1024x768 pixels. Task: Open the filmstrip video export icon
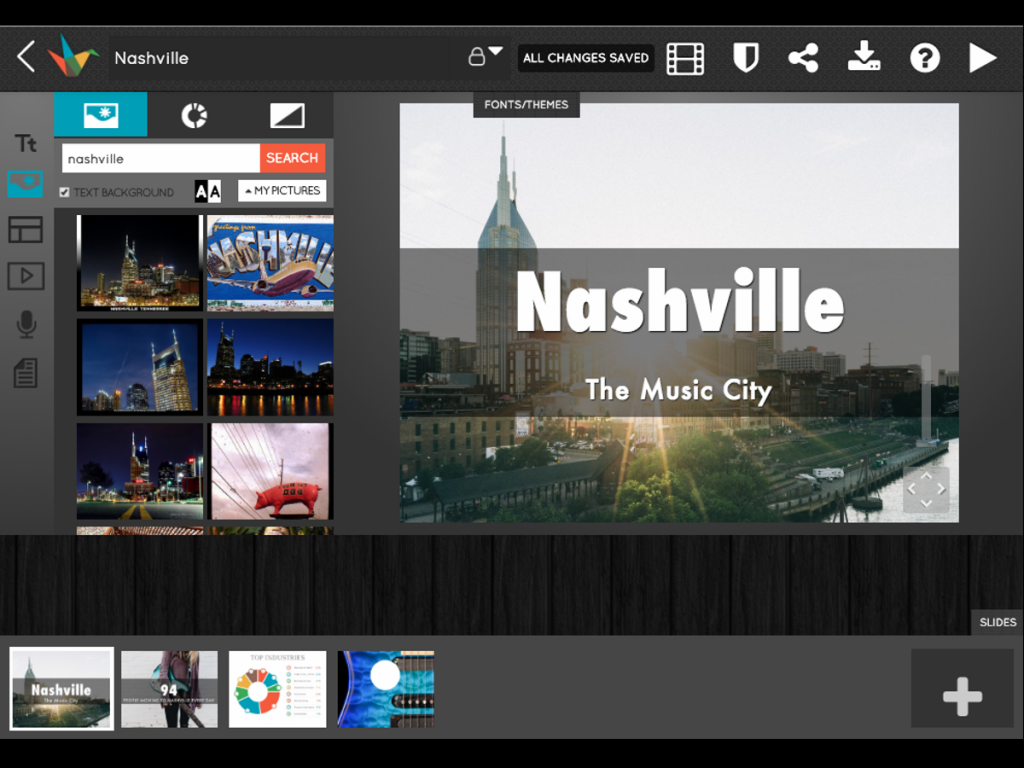coord(685,58)
